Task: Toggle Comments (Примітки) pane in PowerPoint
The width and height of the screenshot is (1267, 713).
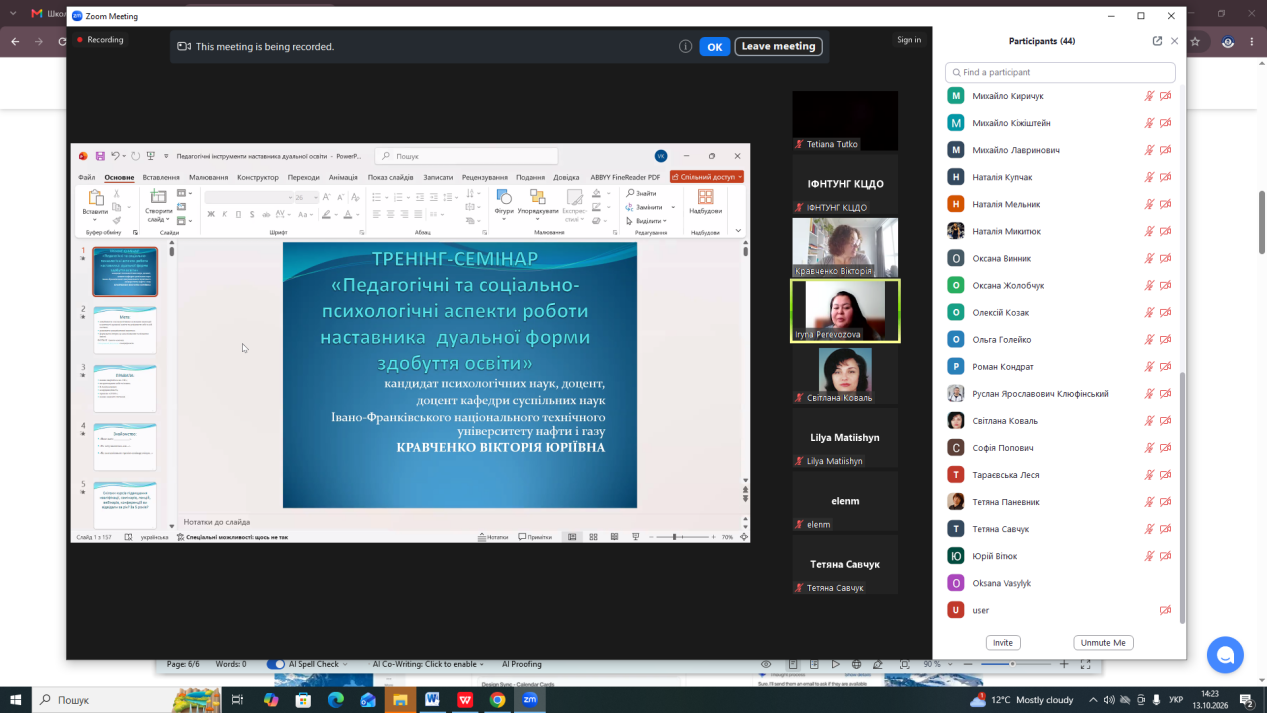Action: pos(535,537)
